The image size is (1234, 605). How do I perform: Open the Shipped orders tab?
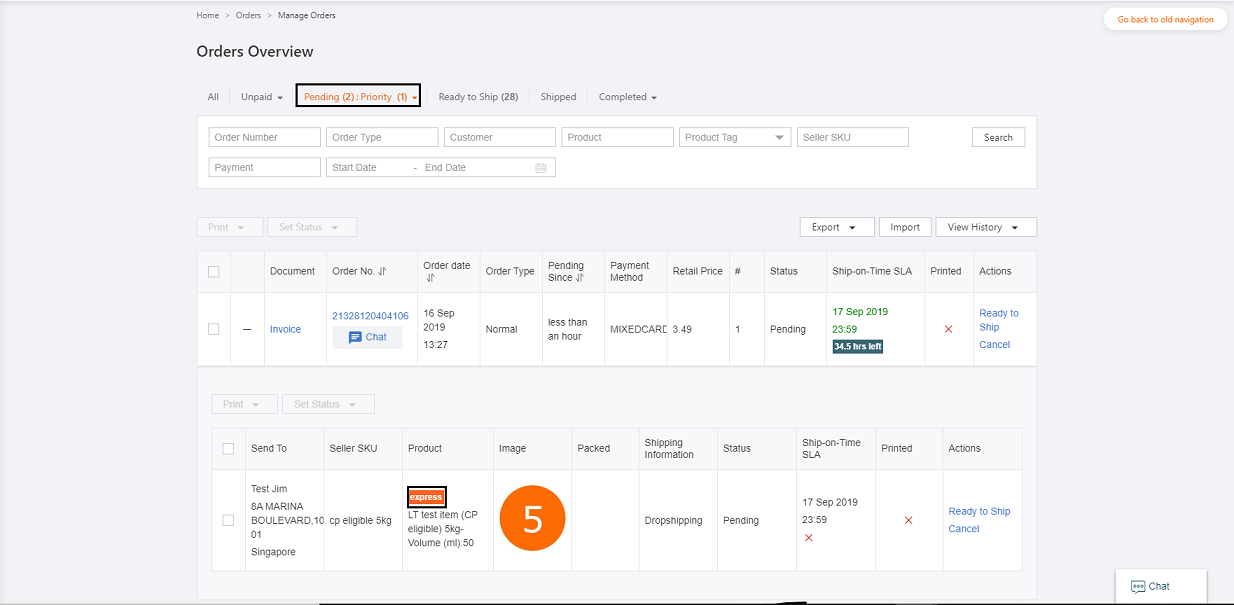(558, 97)
